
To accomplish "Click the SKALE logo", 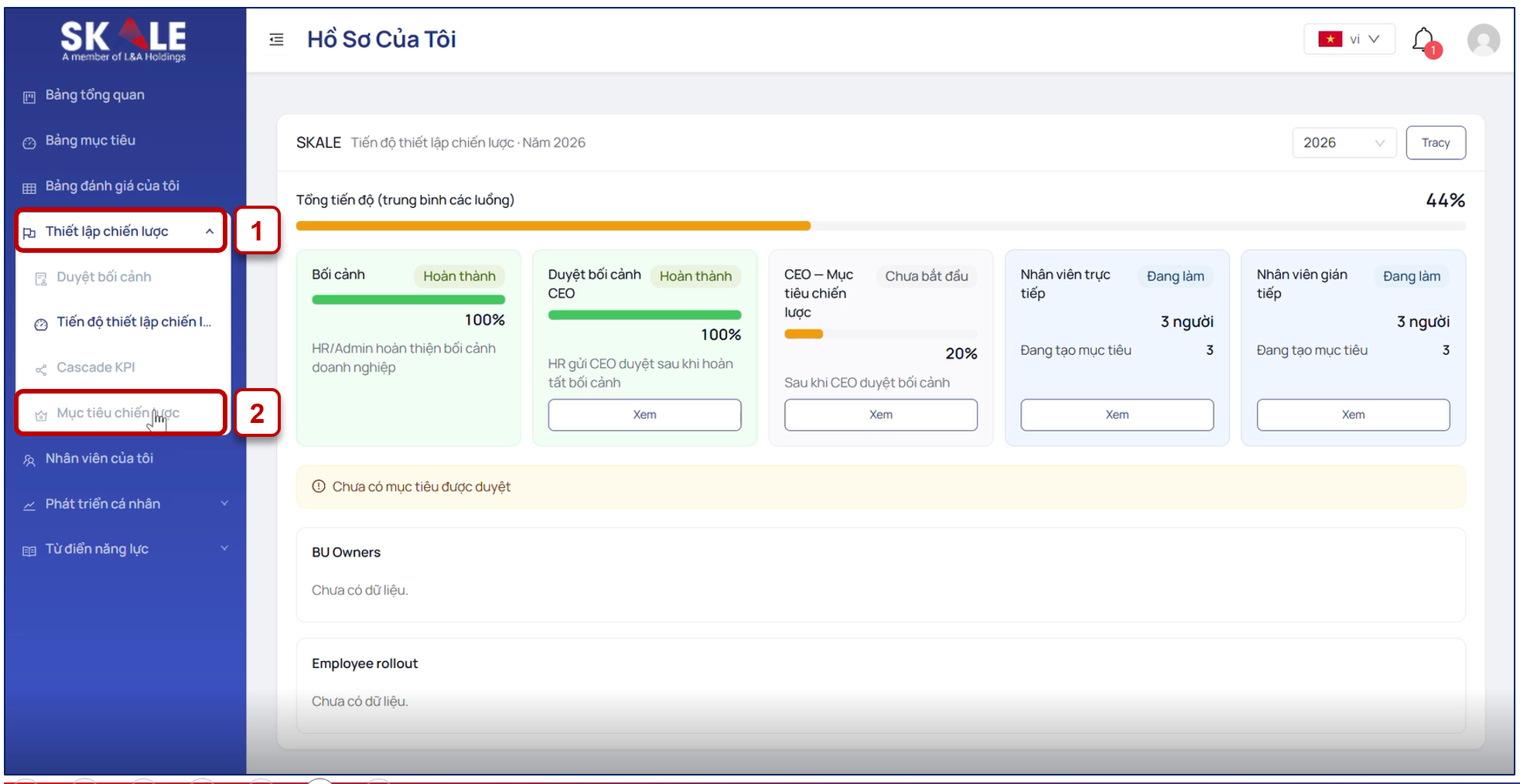I will tap(124, 39).
